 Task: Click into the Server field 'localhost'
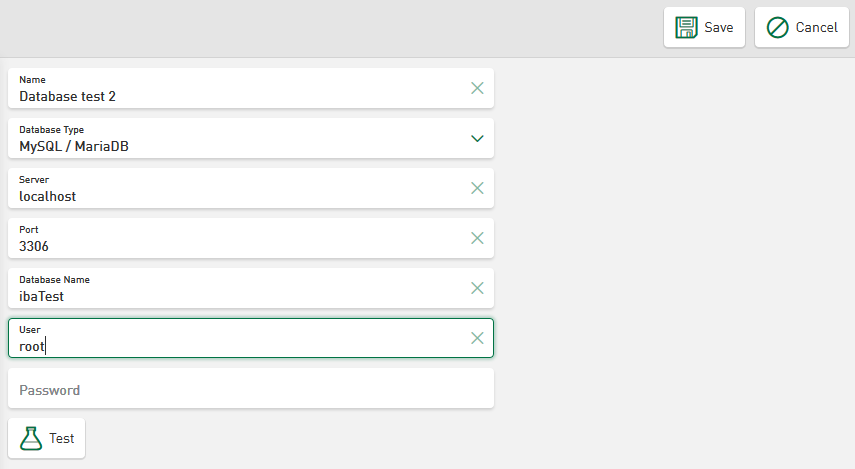(240, 196)
